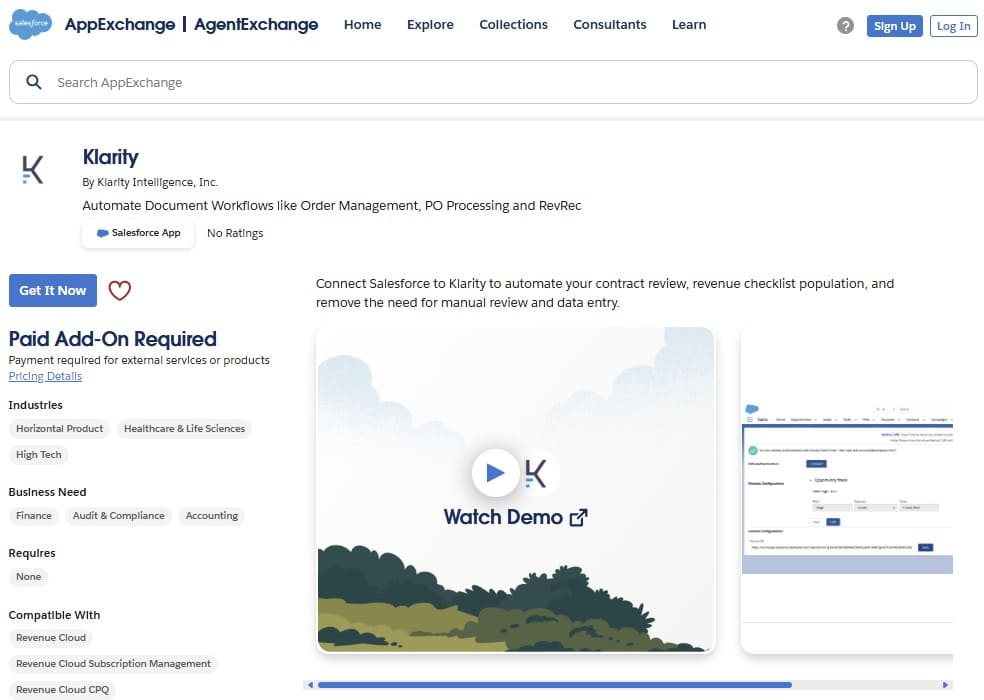
Task: Click the Get It Now button
Action: click(53, 291)
